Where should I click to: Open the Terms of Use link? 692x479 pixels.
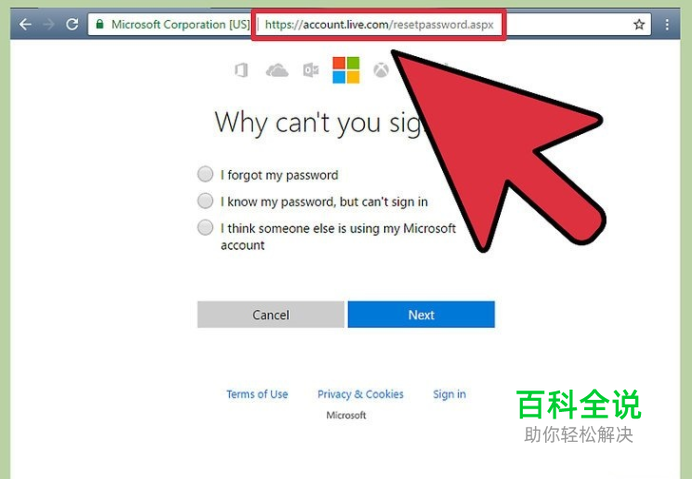(x=257, y=394)
